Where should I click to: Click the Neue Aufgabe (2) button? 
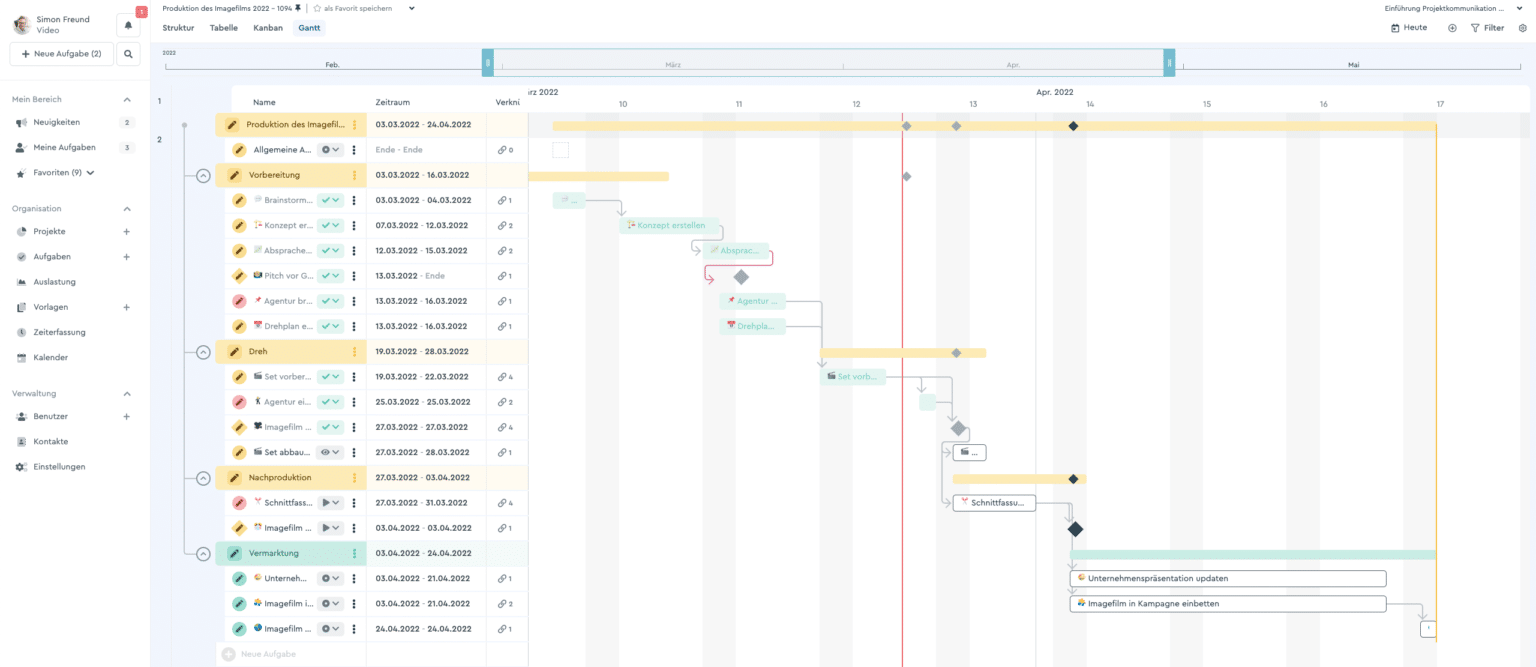61,54
